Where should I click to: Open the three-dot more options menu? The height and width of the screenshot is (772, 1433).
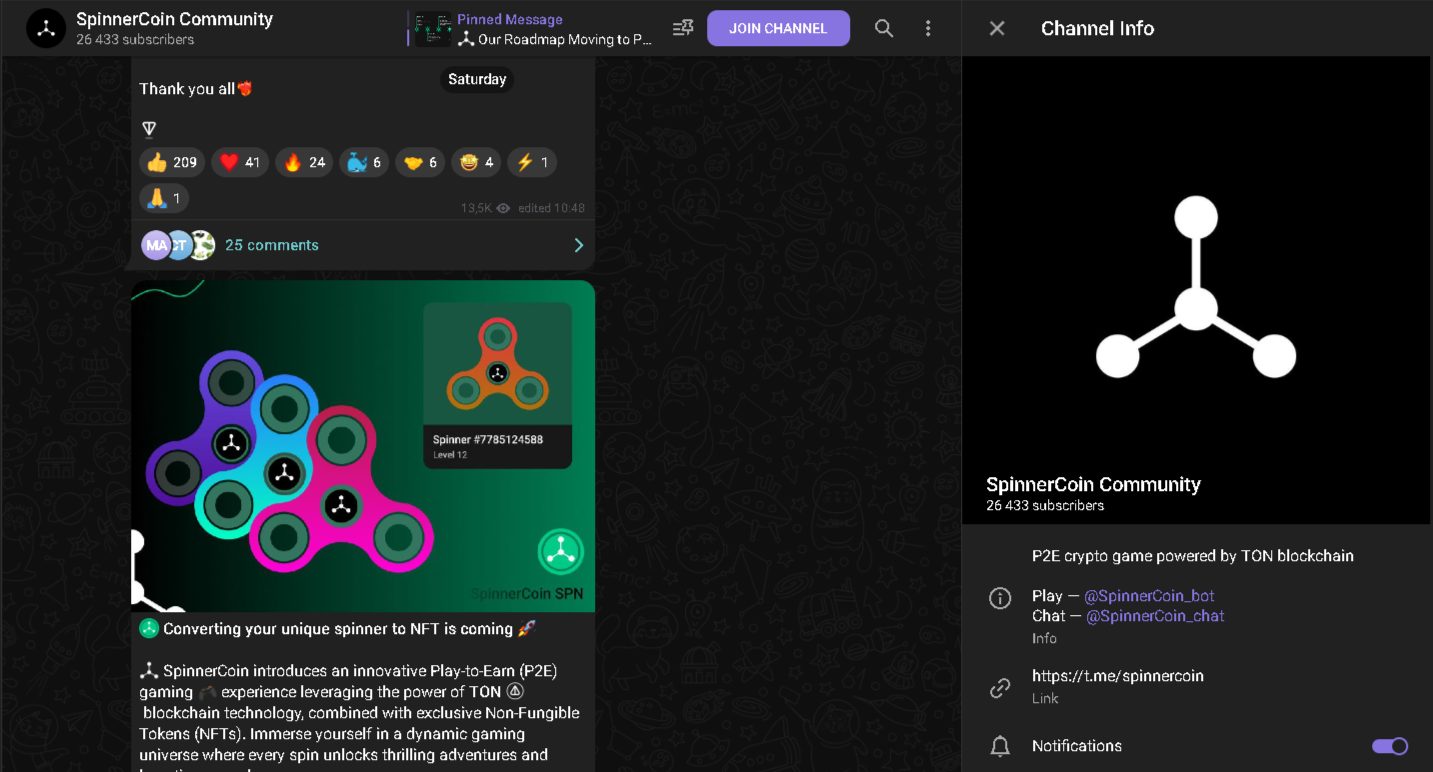(x=928, y=28)
